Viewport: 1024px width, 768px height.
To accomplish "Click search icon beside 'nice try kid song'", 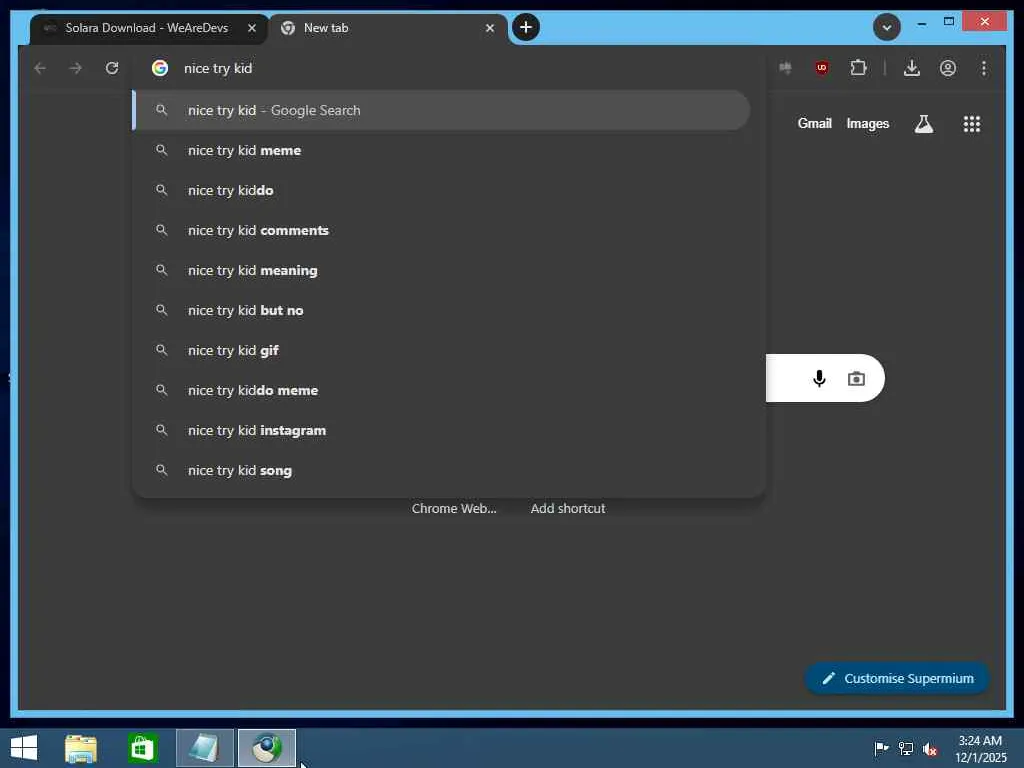I will pyautogui.click(x=161, y=470).
